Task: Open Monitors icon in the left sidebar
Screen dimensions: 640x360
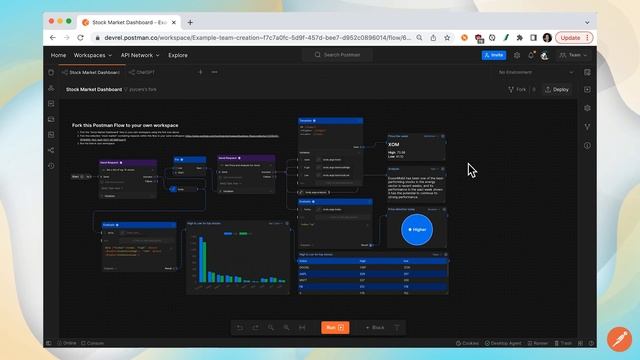Action: [51, 135]
